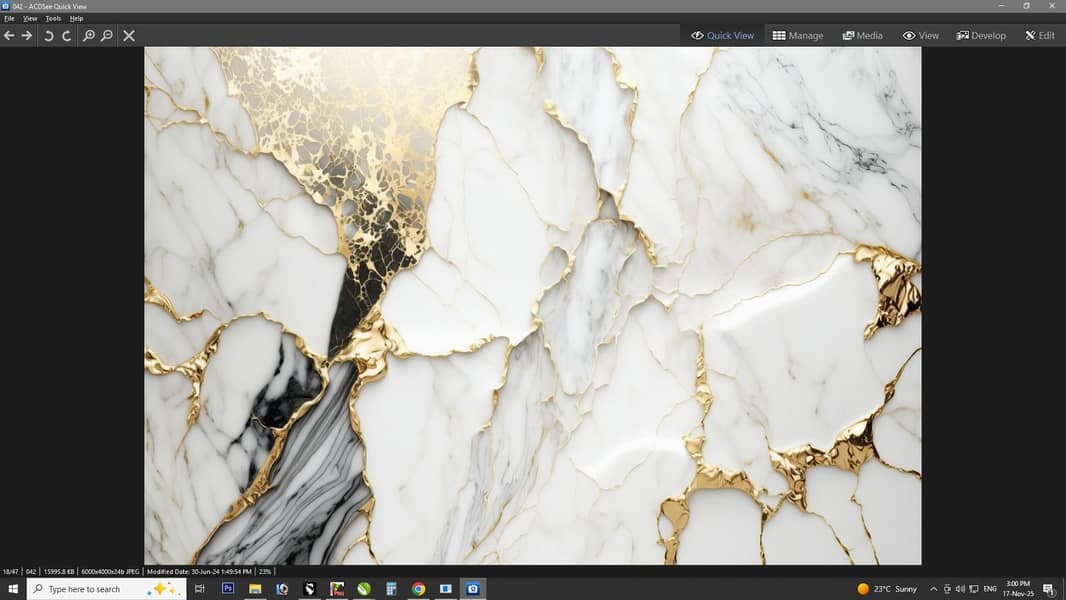Viewport: 1066px width, 600px height.
Task: Open the Tools menu
Action: (x=53, y=18)
